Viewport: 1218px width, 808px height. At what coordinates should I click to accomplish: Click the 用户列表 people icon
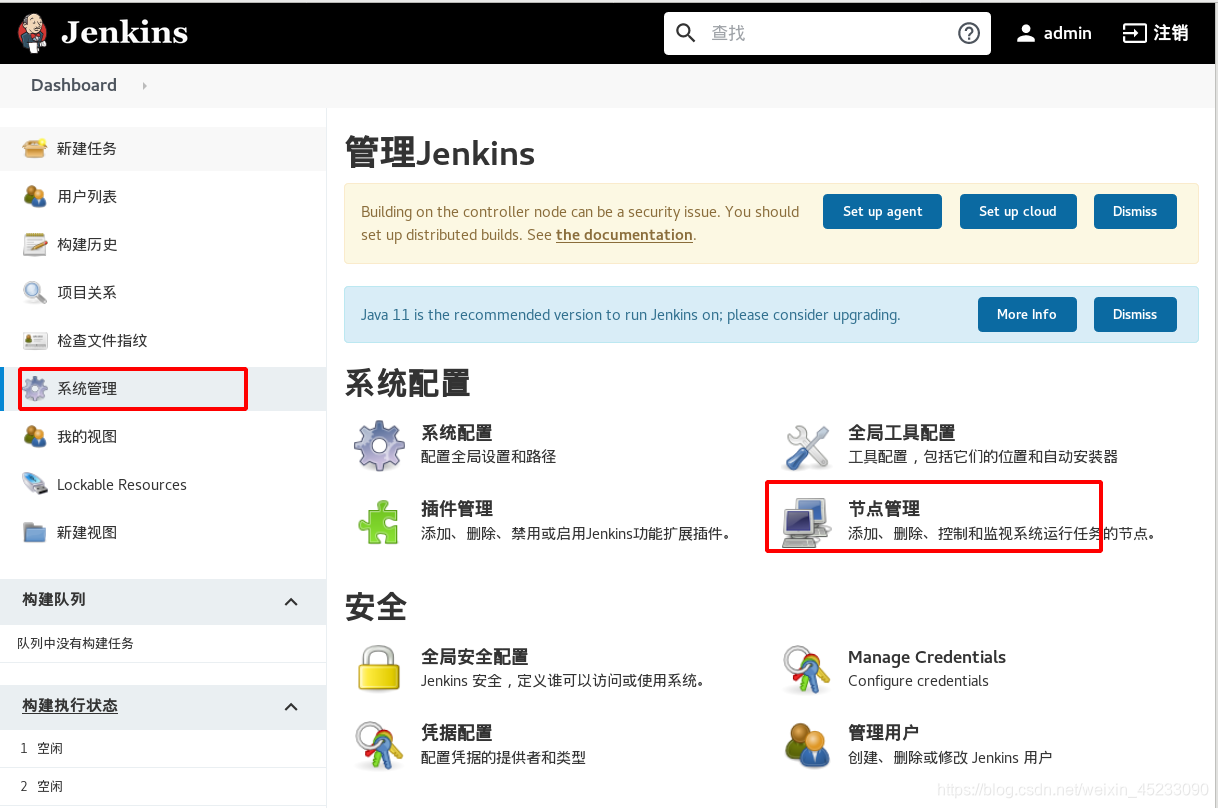(35, 196)
